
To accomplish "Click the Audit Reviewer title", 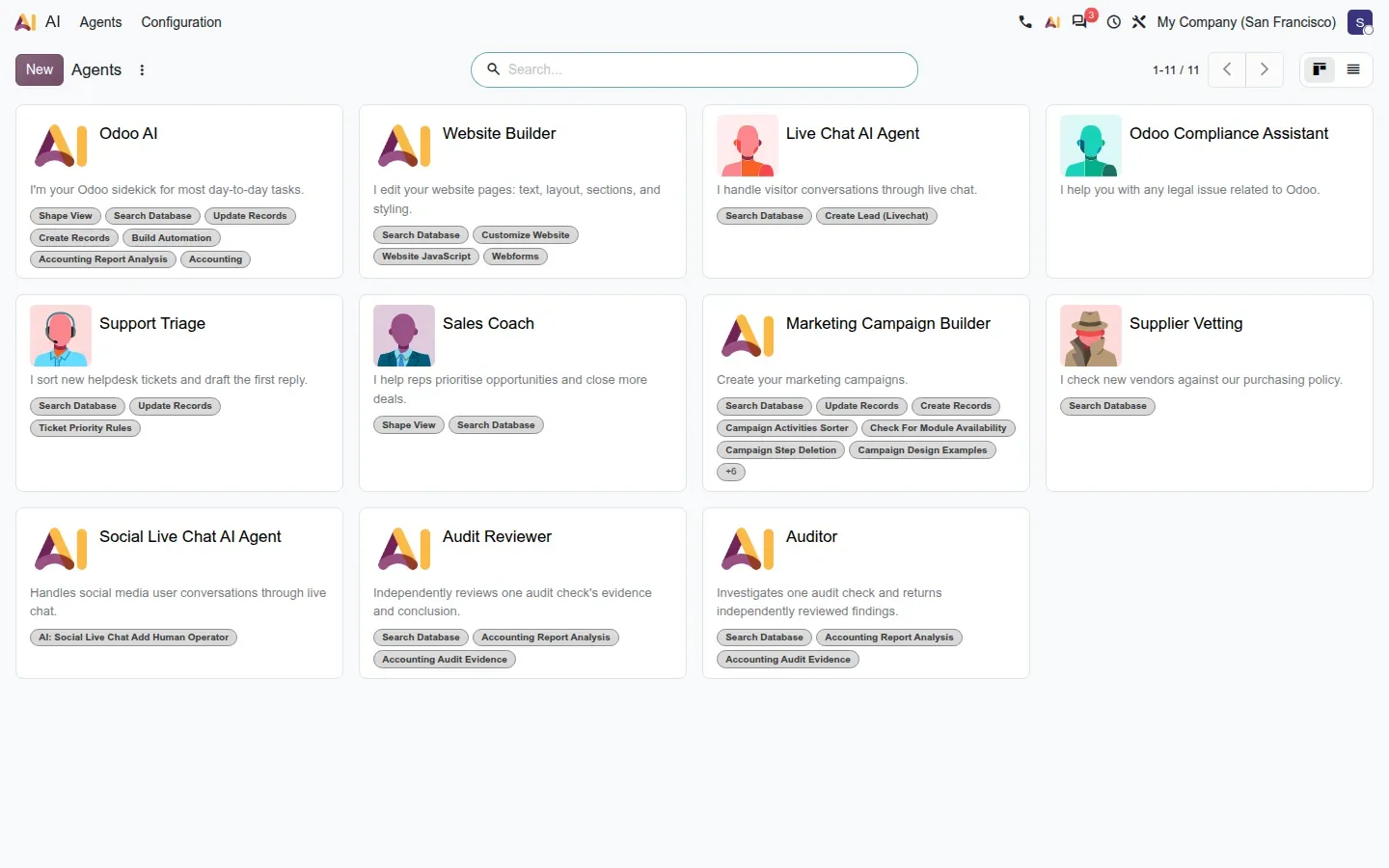I will coord(497,536).
